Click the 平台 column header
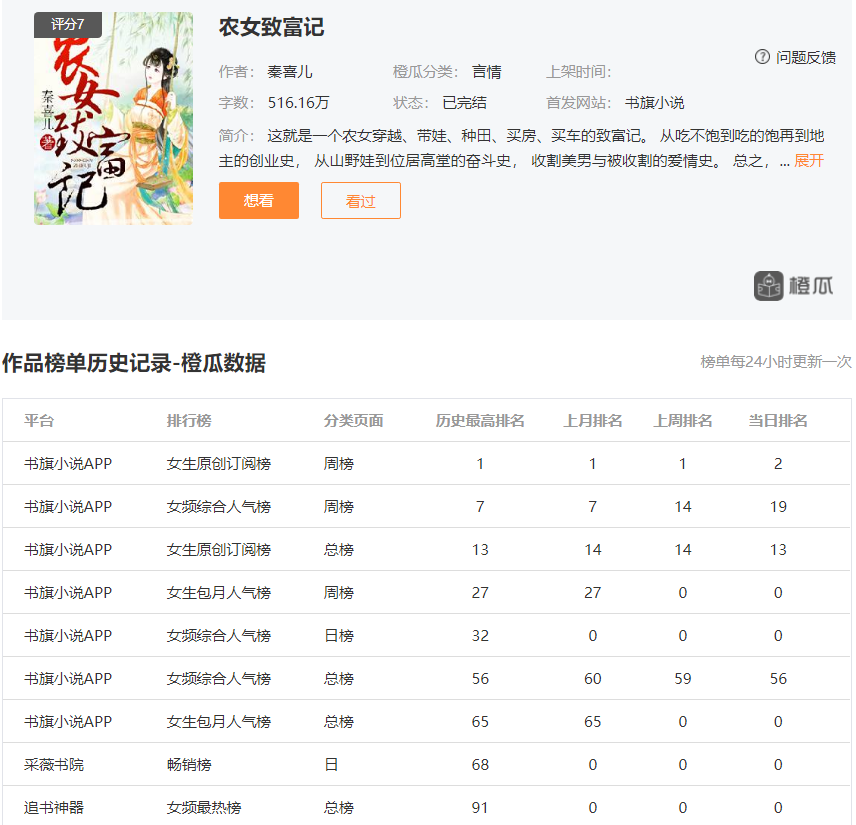Screen dimensions: 856x825 click(x=39, y=420)
